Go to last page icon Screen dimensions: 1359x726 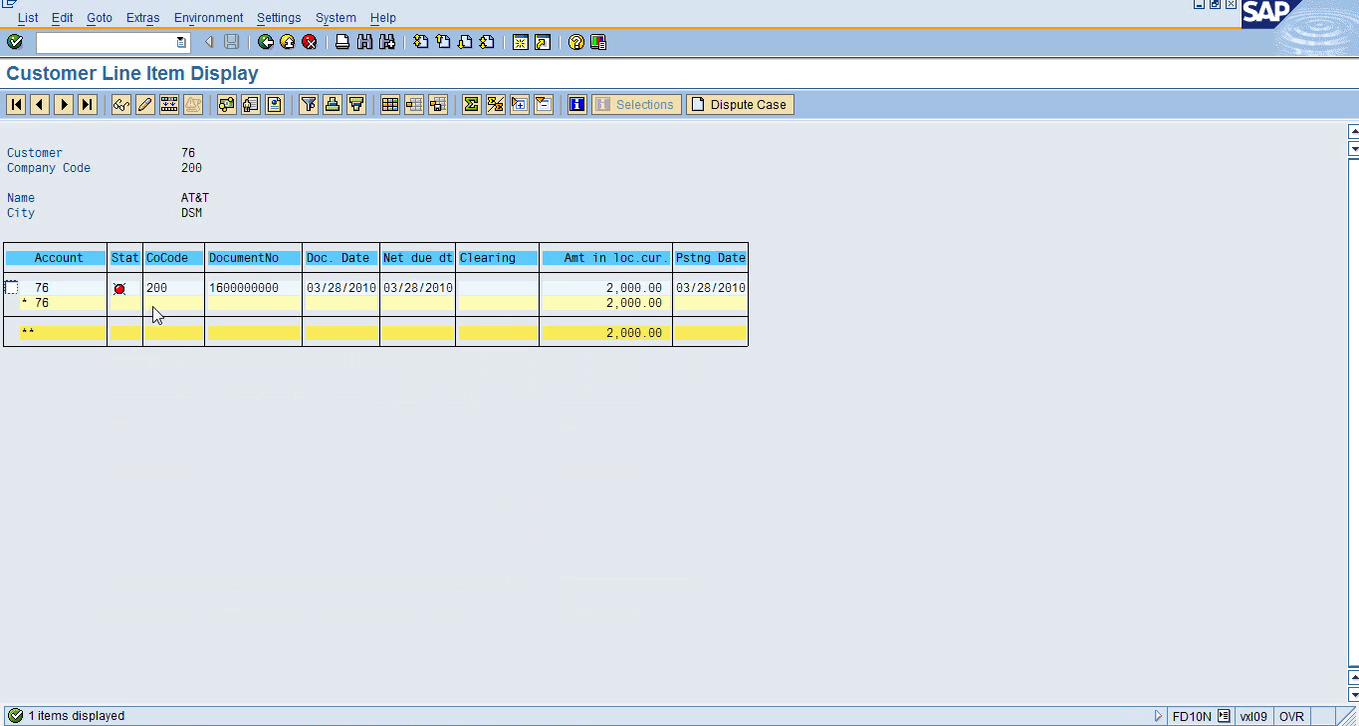pyautogui.click(x=486, y=42)
